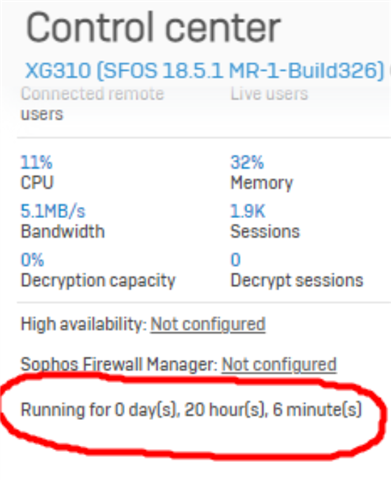Click the XG310 SFOS firmware version link

tap(205, 71)
